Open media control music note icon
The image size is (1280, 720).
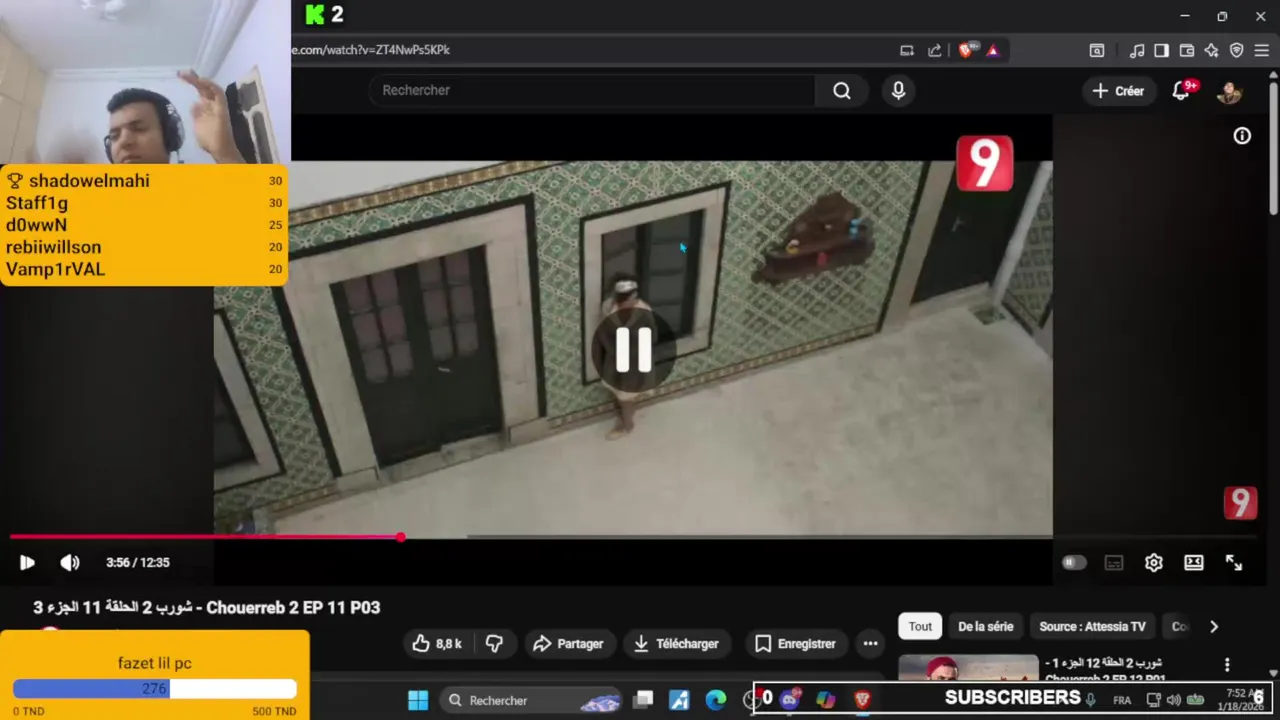click(1137, 50)
